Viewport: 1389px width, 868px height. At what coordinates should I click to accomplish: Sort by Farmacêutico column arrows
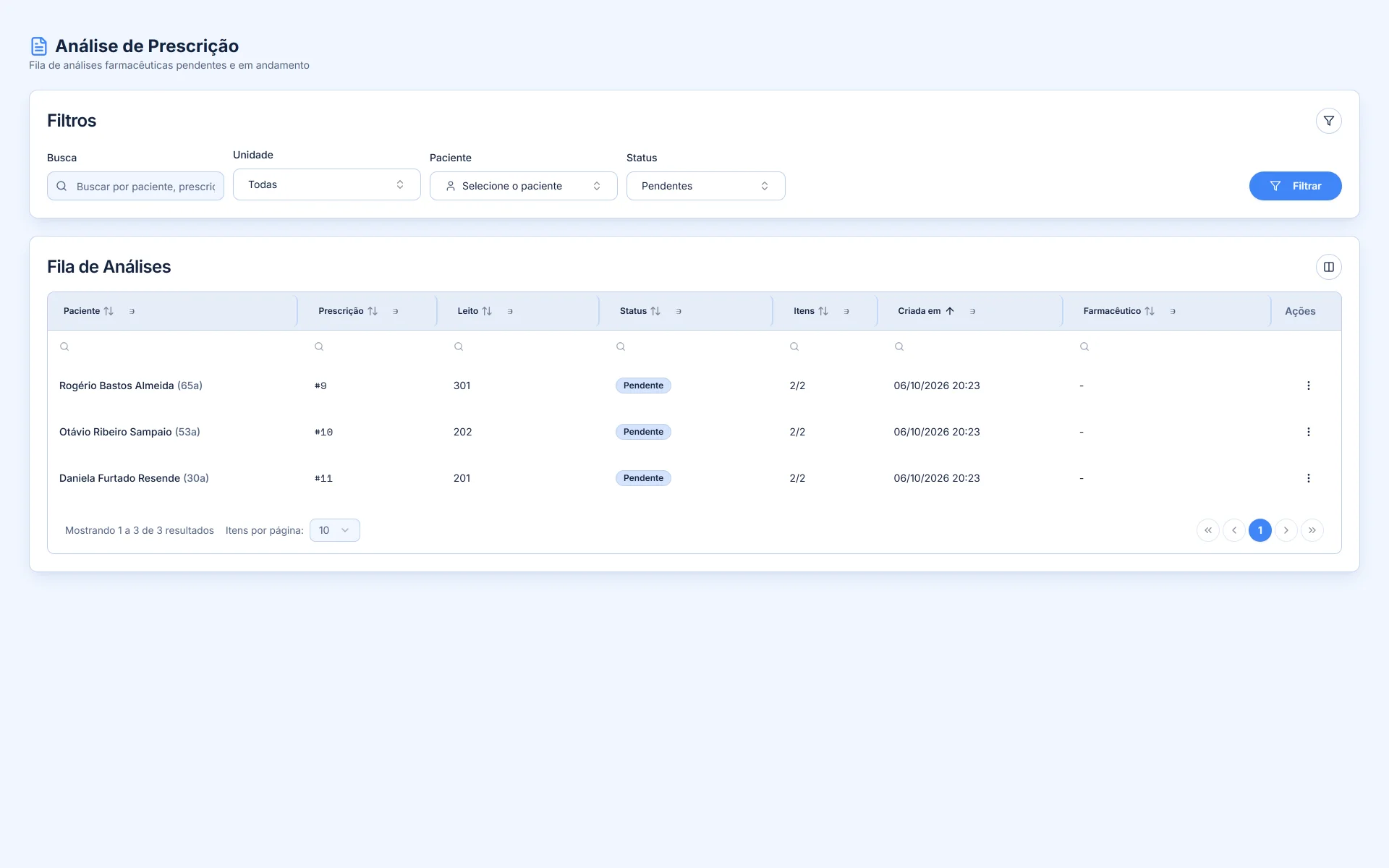pyautogui.click(x=1150, y=311)
